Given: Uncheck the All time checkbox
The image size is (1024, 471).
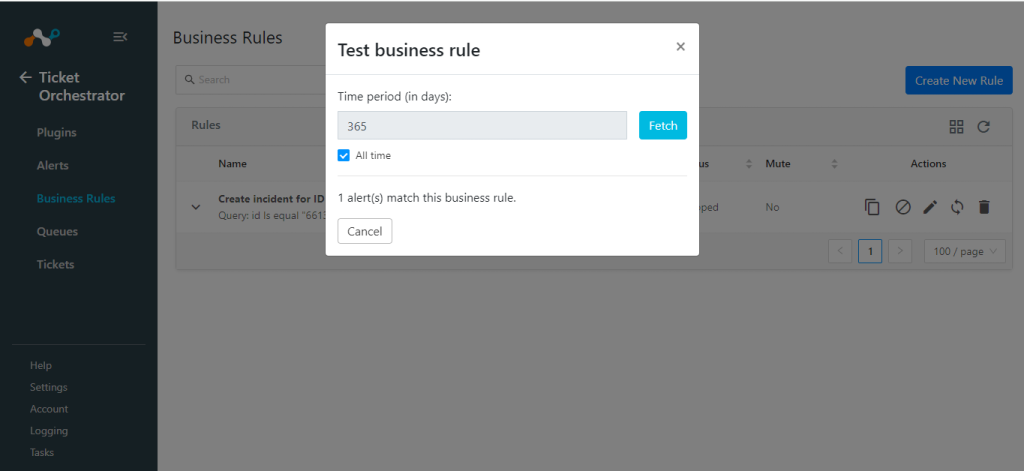Looking at the screenshot, I should (x=344, y=155).
